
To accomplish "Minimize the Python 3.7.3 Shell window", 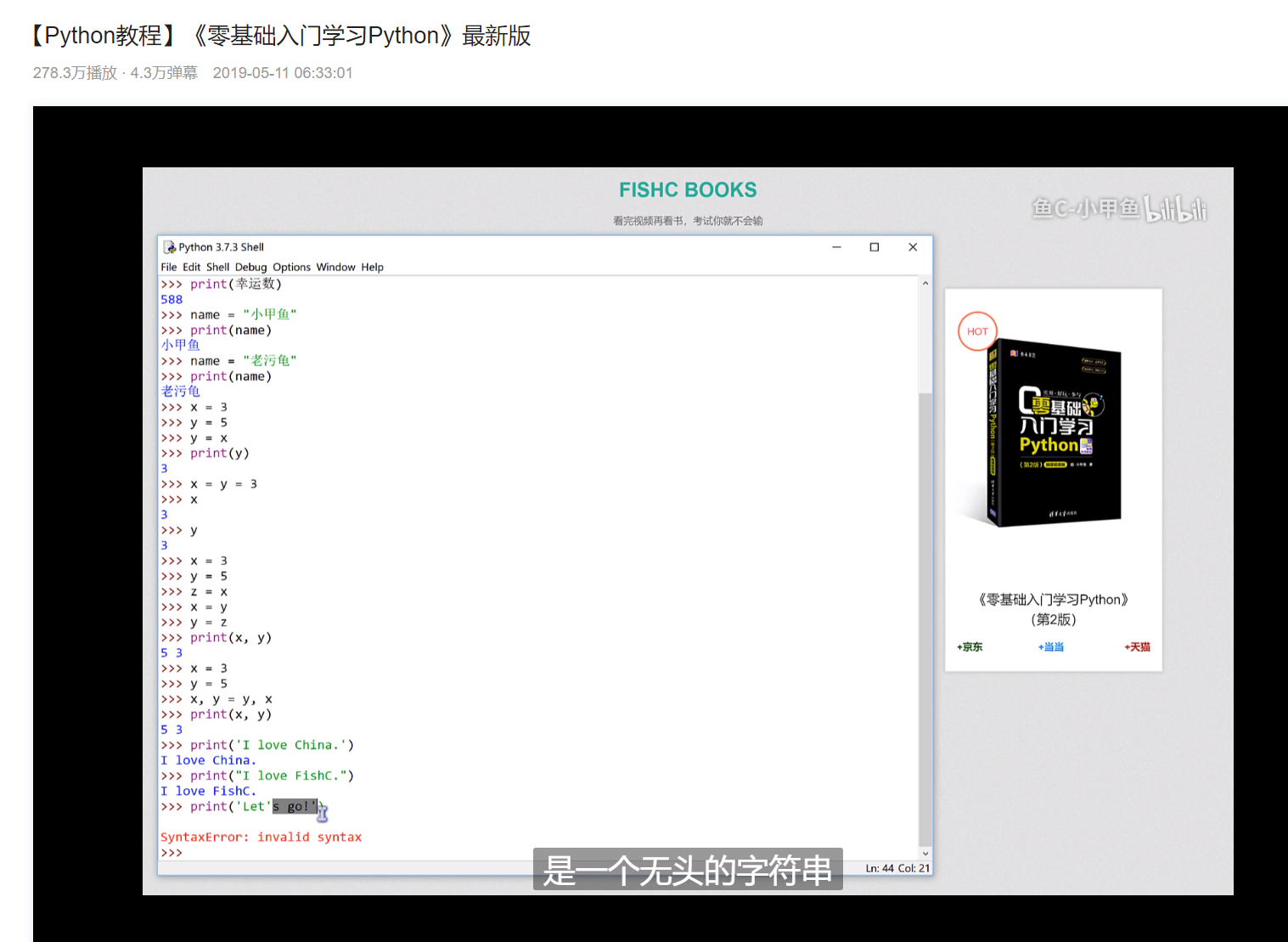I will (x=836, y=247).
